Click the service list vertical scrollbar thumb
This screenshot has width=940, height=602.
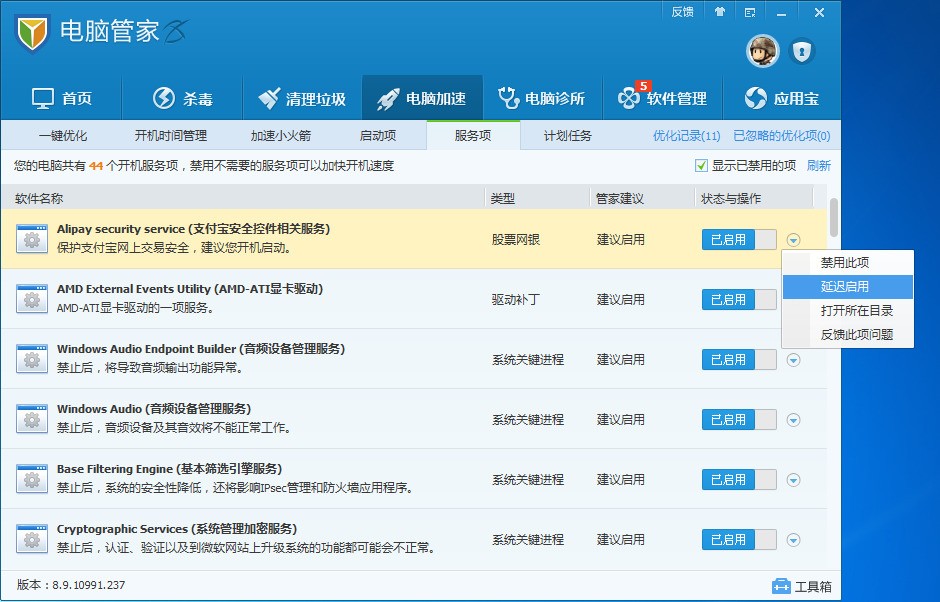833,217
